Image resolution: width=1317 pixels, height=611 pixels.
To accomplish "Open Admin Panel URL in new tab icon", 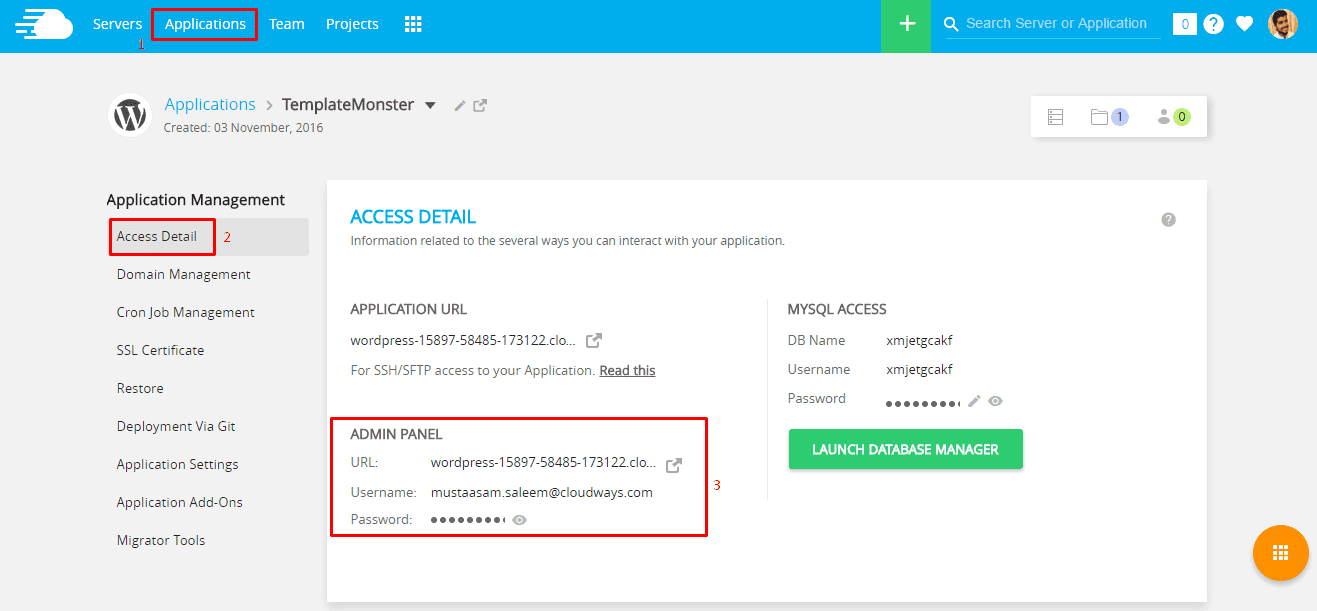I will pos(674,465).
